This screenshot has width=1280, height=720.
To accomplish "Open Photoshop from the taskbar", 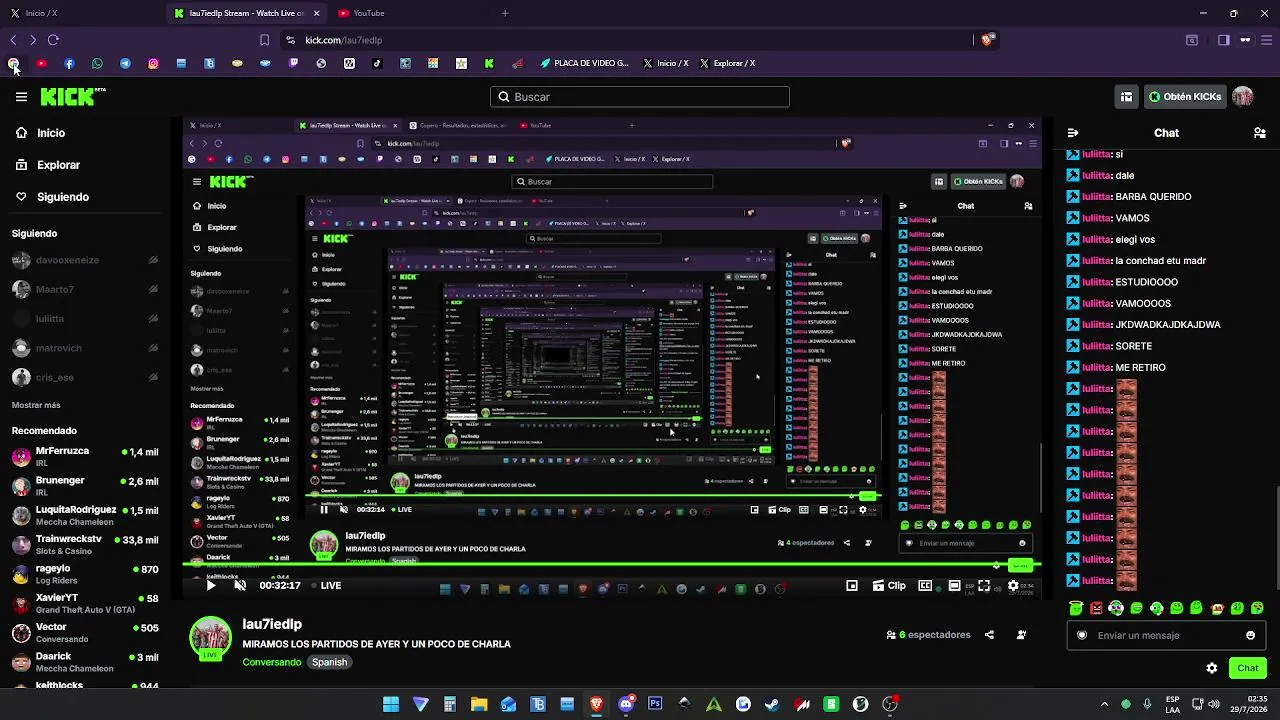I will (655, 704).
